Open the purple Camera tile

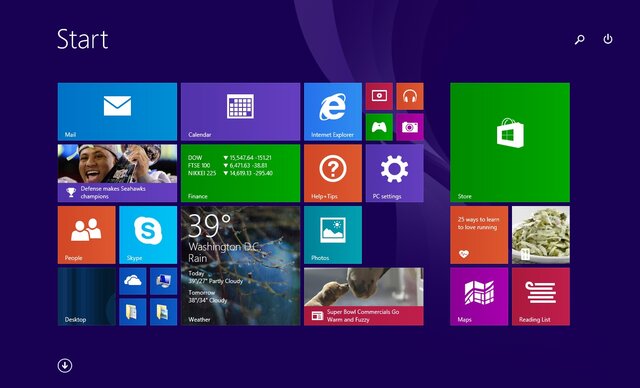coord(410,127)
